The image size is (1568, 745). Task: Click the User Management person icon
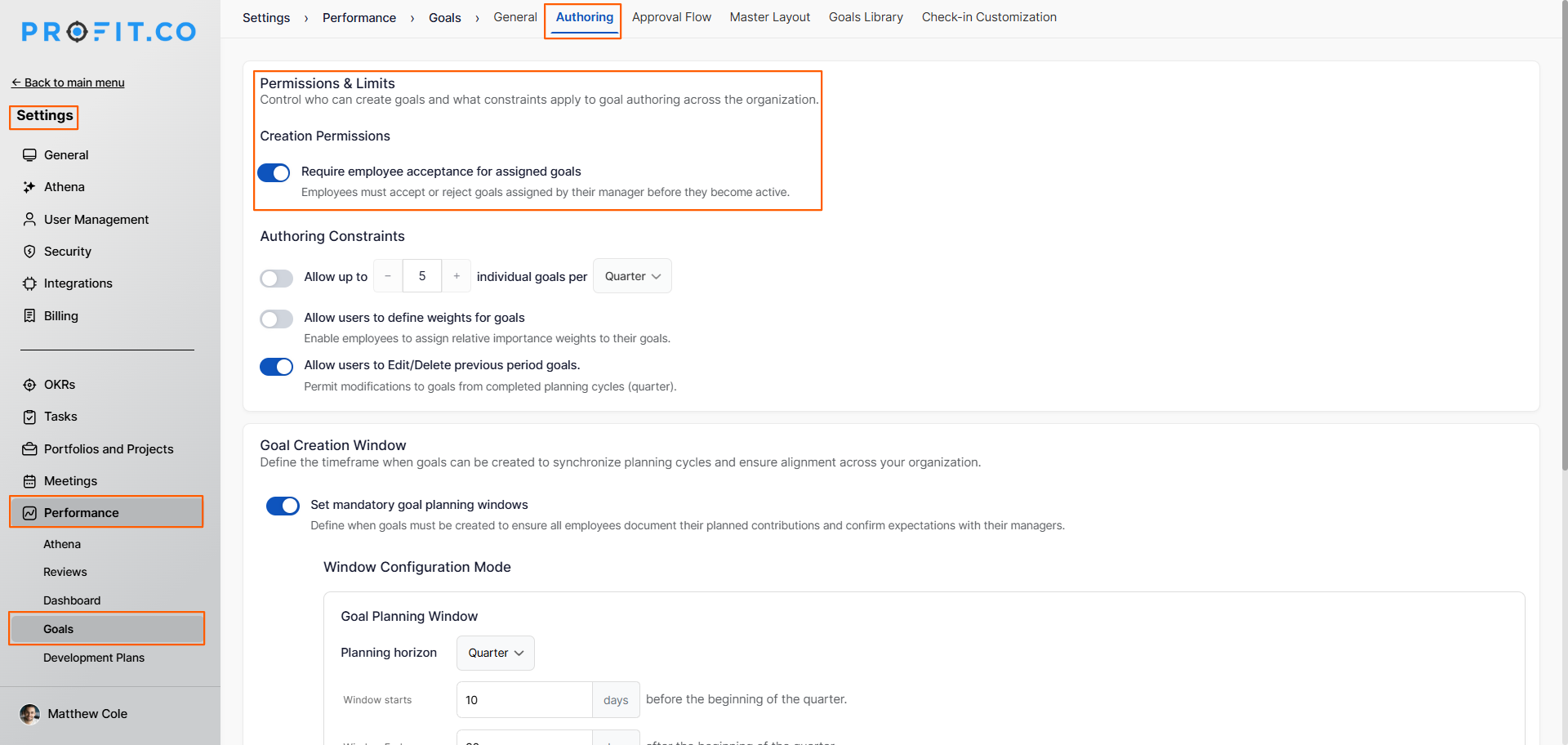[x=29, y=219]
